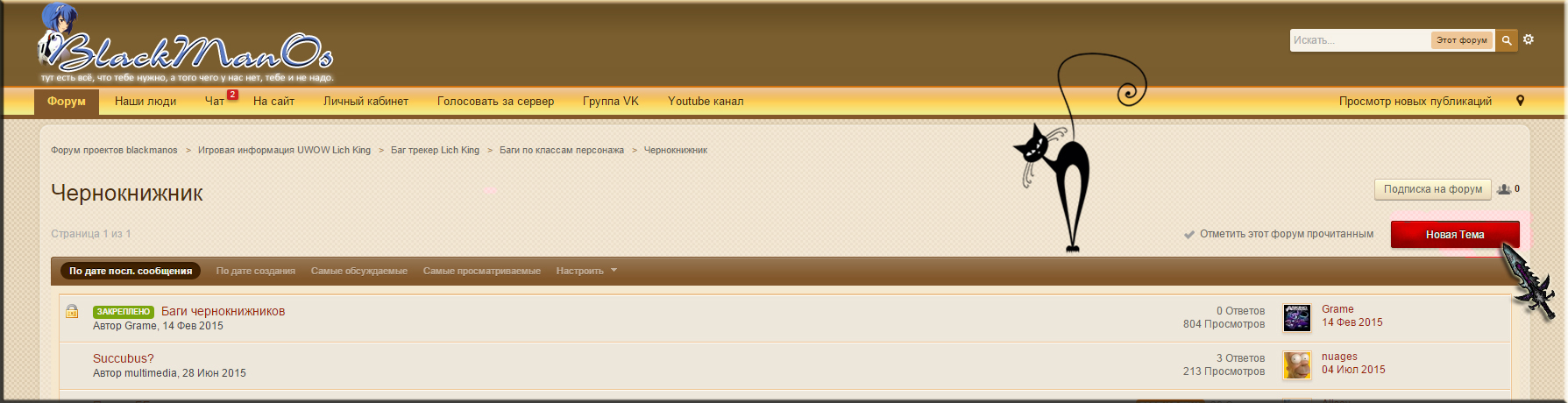
Task: Click the lock icon on pinned thread
Action: (72, 311)
